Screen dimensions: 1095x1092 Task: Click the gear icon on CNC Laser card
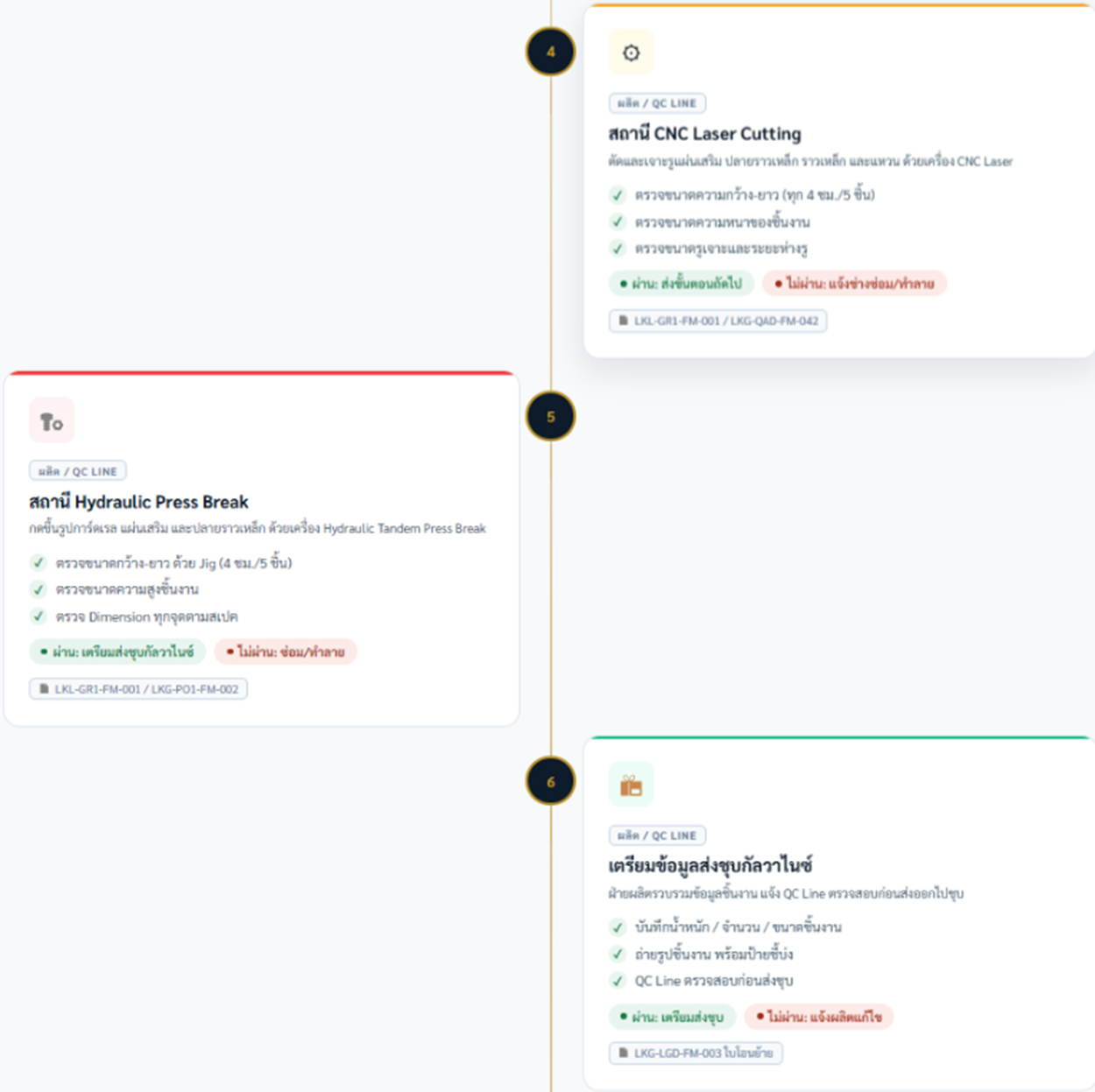tap(631, 53)
